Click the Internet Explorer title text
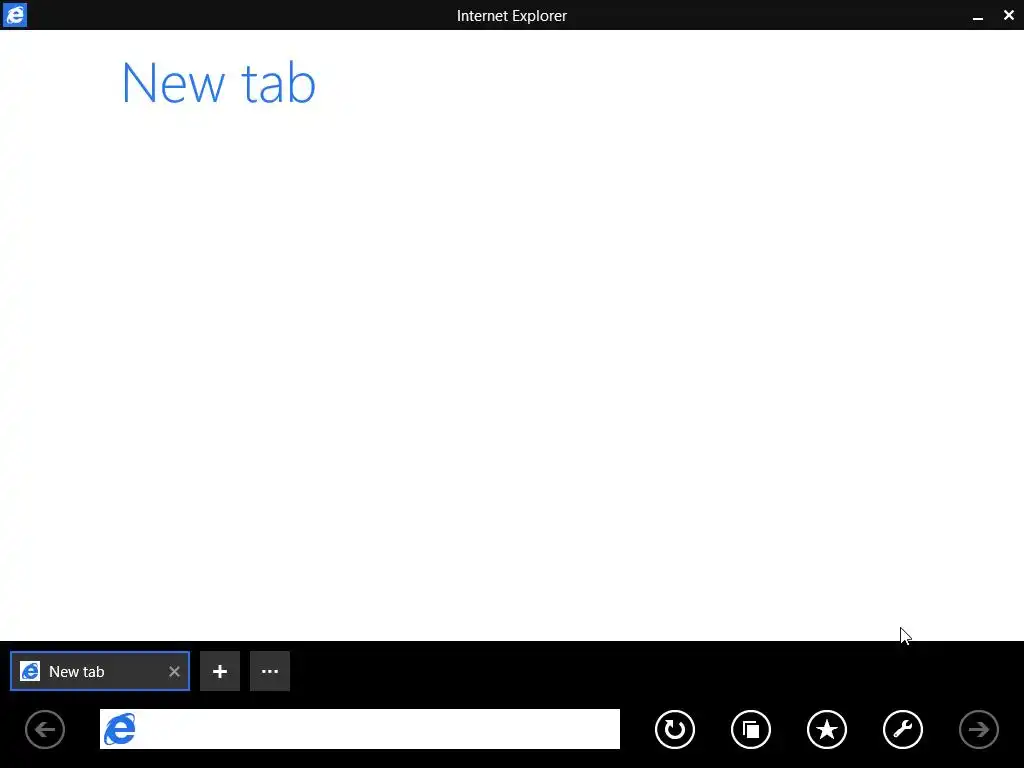 pos(512,16)
